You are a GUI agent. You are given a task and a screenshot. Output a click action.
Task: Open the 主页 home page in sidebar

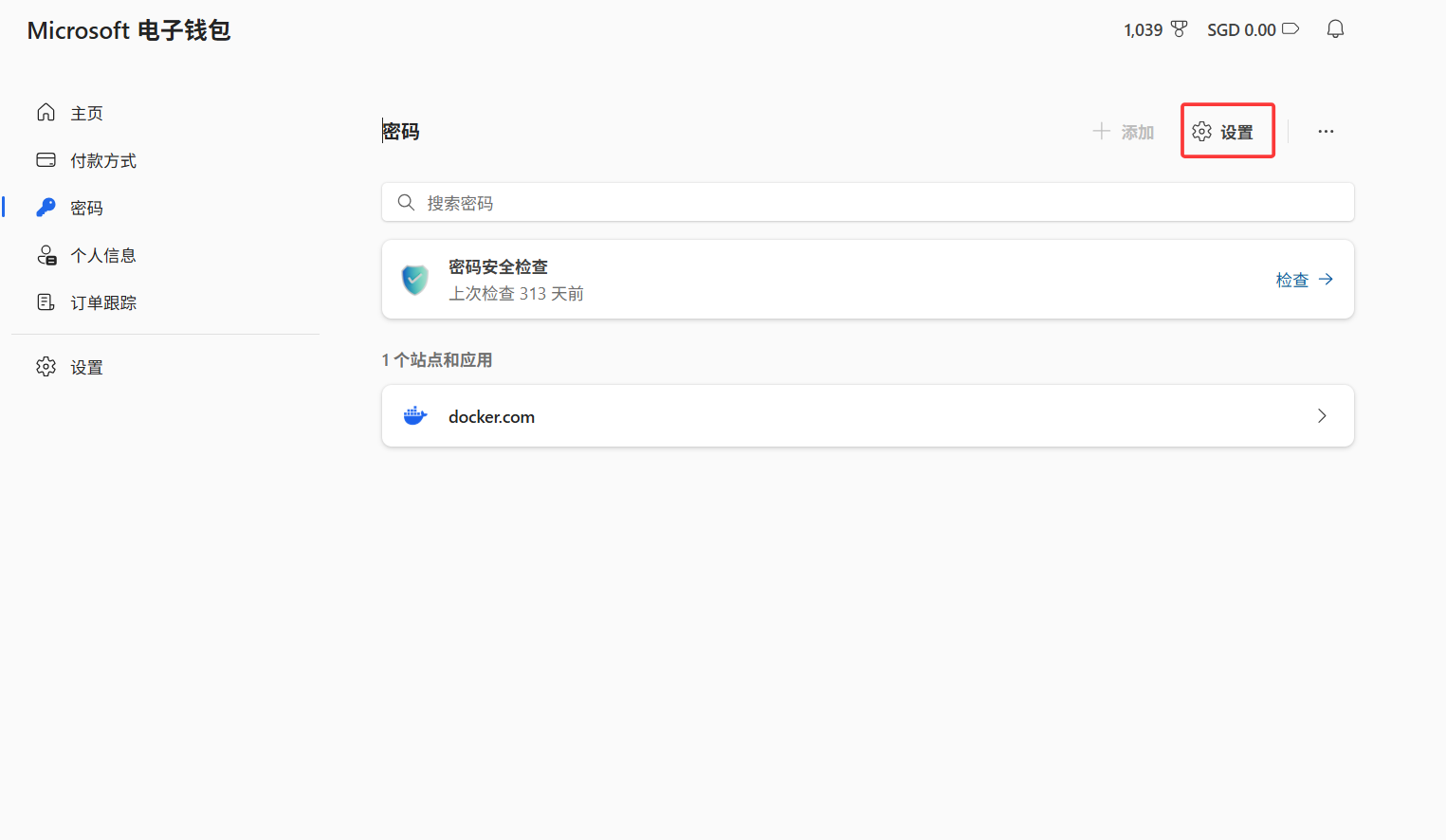point(86,114)
